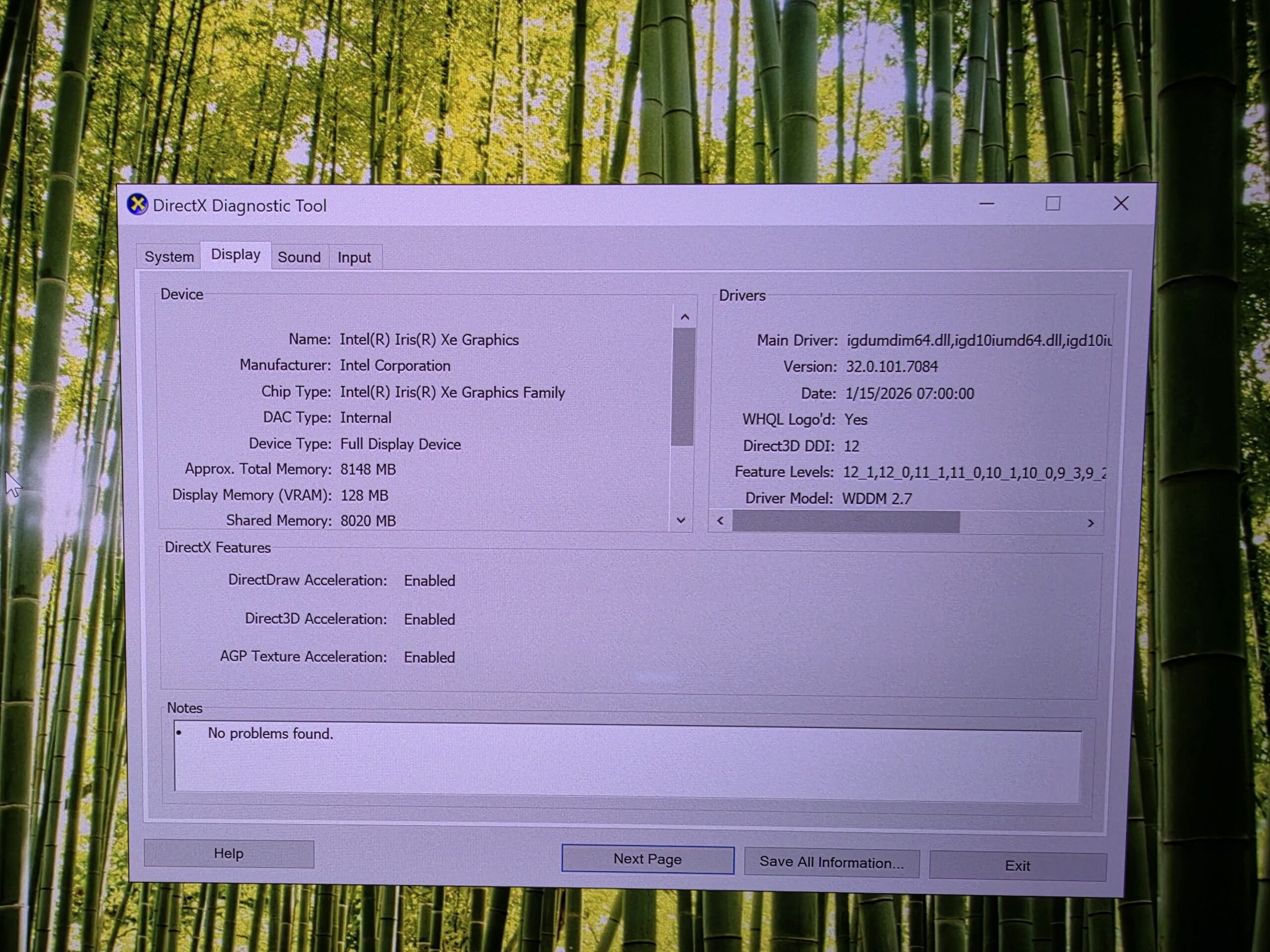Switch to the System tab
The image size is (1270, 952).
pos(169,256)
